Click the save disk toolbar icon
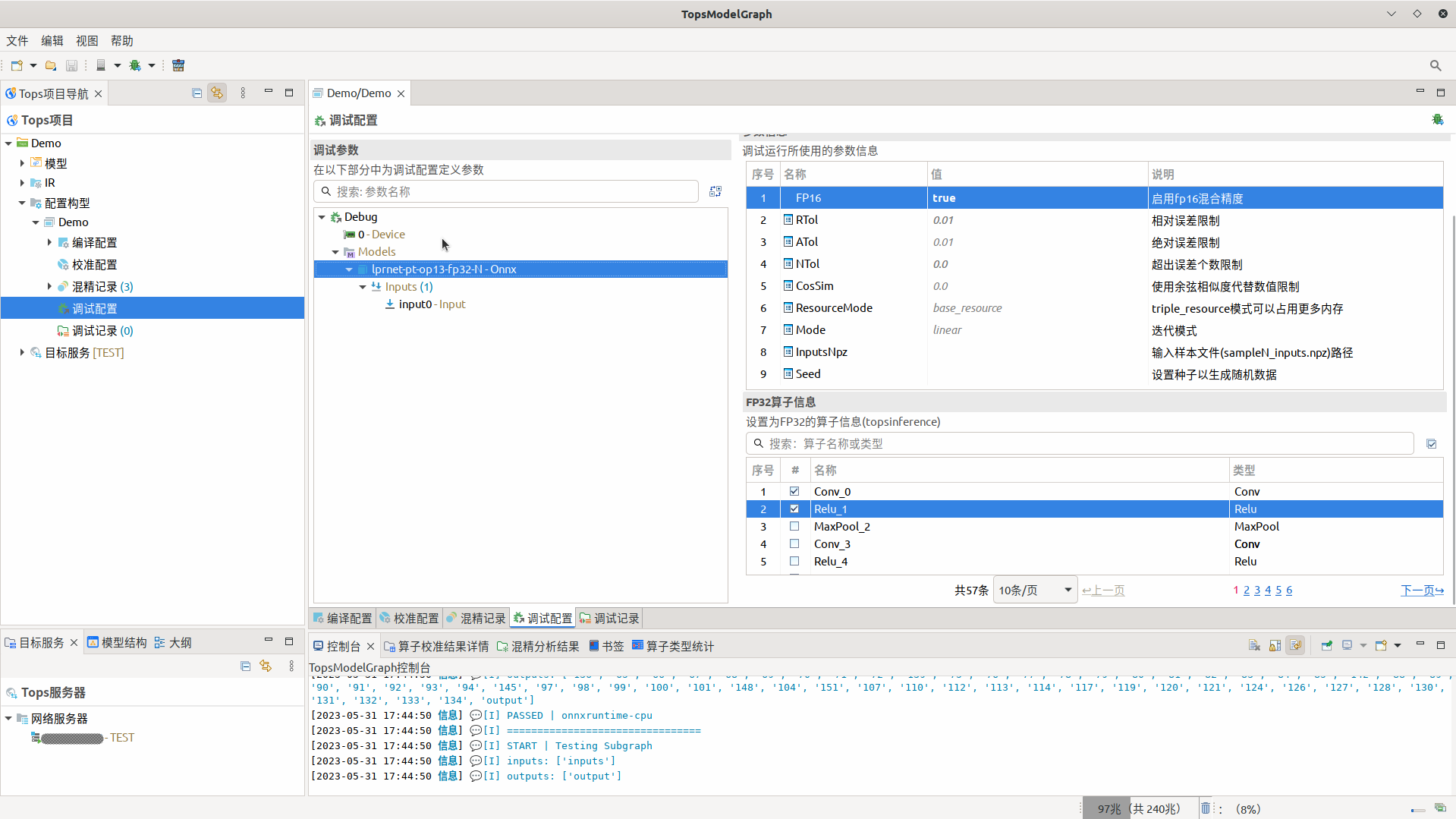1456x819 pixels. coord(71,65)
